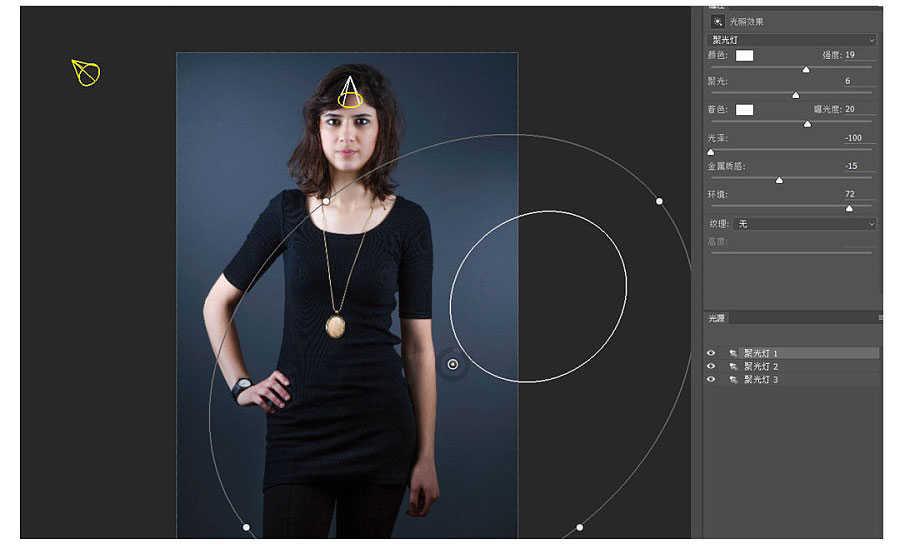Screen dimensions: 900x553
Task: Switch to the 光源 lights tab
Action: click(716, 318)
